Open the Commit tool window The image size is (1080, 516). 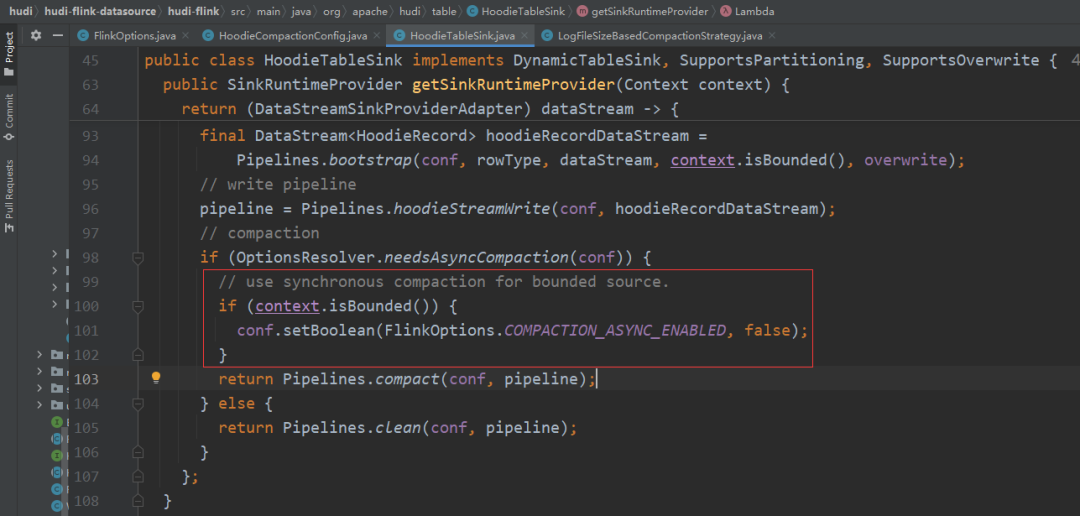coord(9,117)
